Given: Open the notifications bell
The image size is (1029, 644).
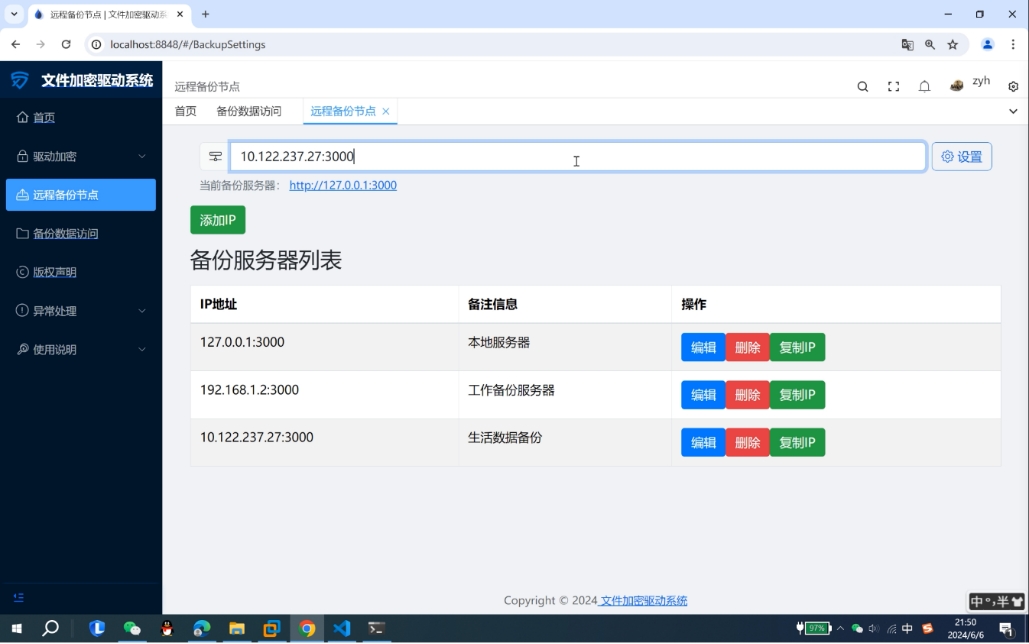Looking at the screenshot, I should click(924, 87).
